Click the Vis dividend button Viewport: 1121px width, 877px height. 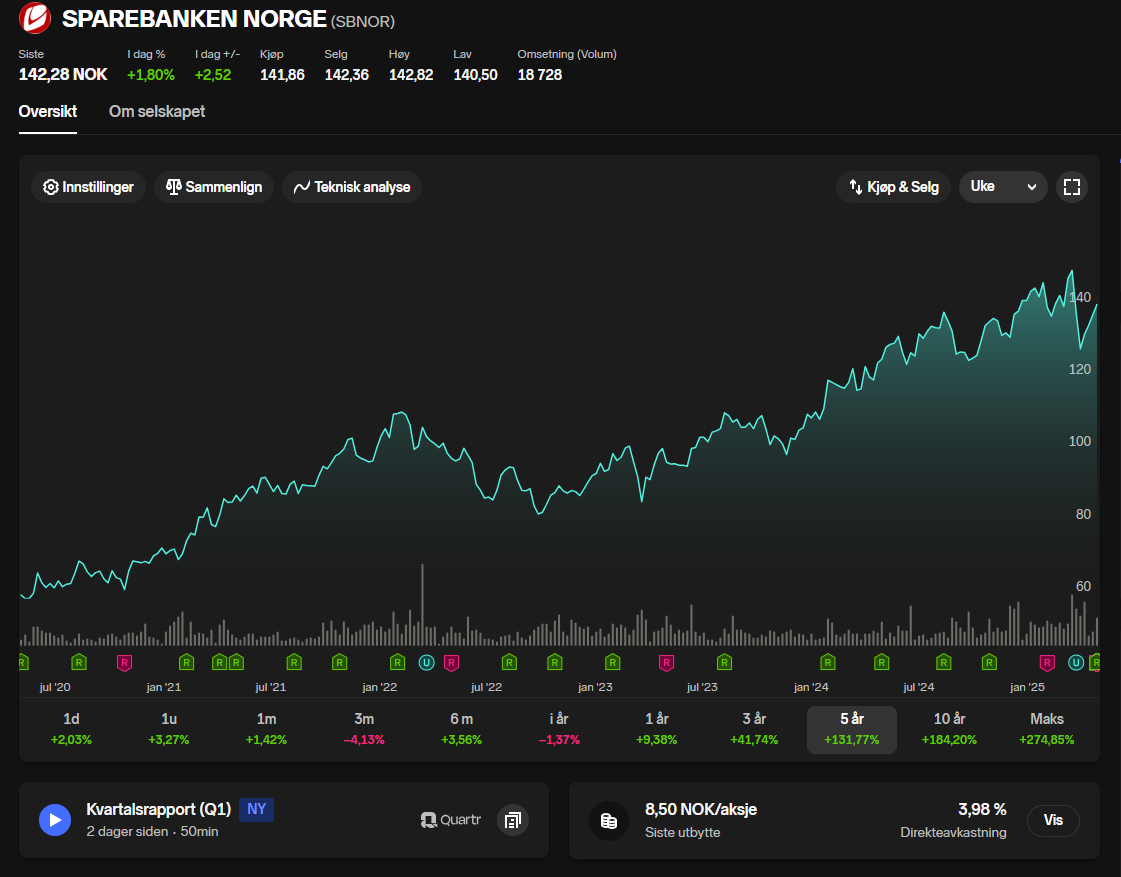tap(1053, 820)
